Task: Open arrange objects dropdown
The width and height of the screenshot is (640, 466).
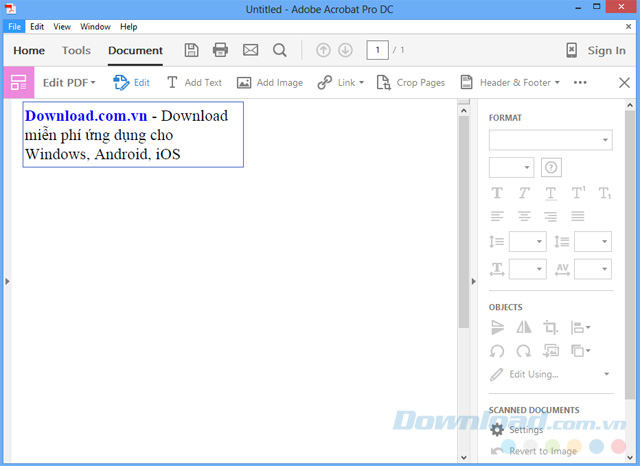Action: click(580, 351)
